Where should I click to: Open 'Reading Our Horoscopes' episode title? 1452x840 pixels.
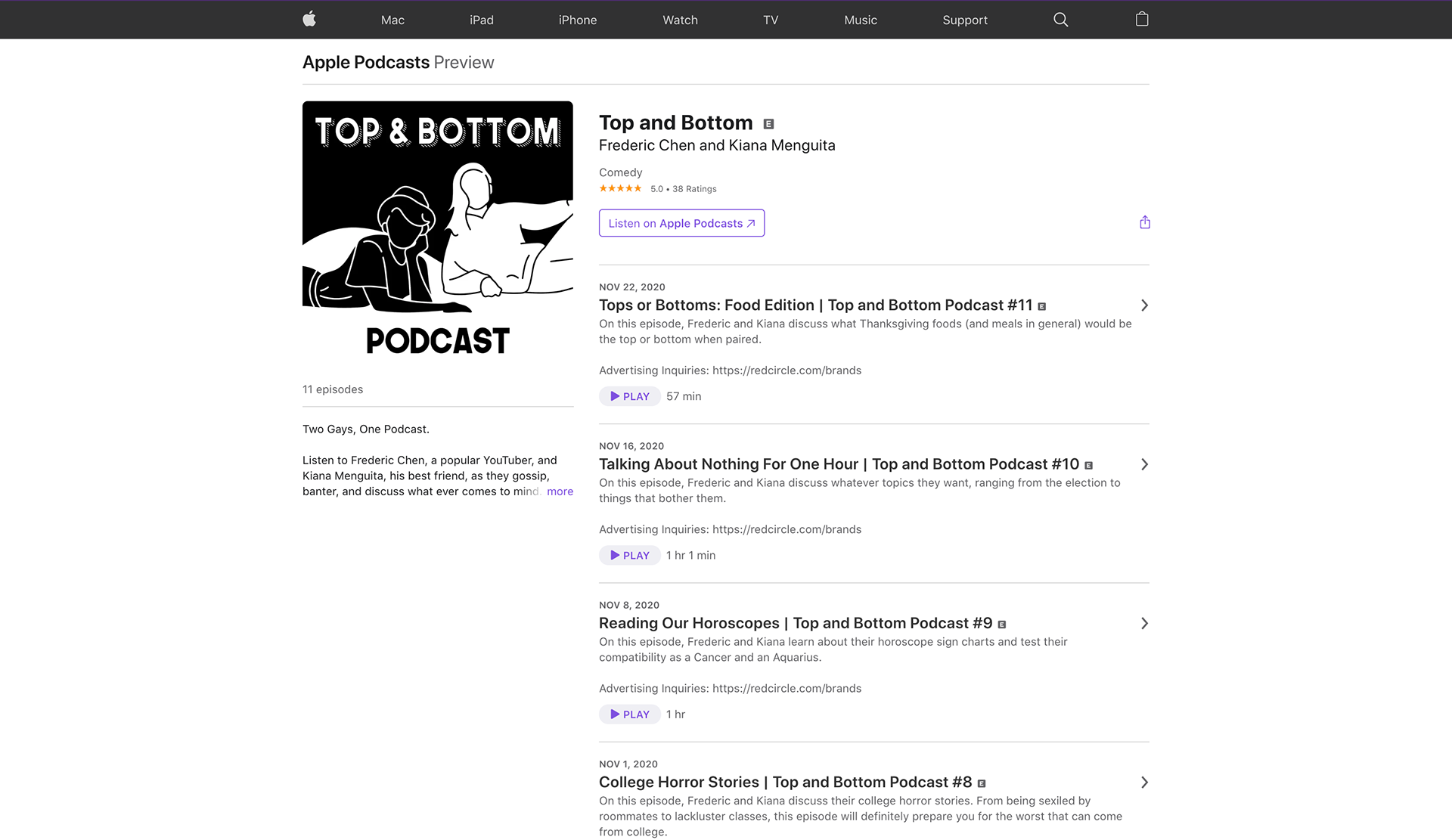coord(796,623)
